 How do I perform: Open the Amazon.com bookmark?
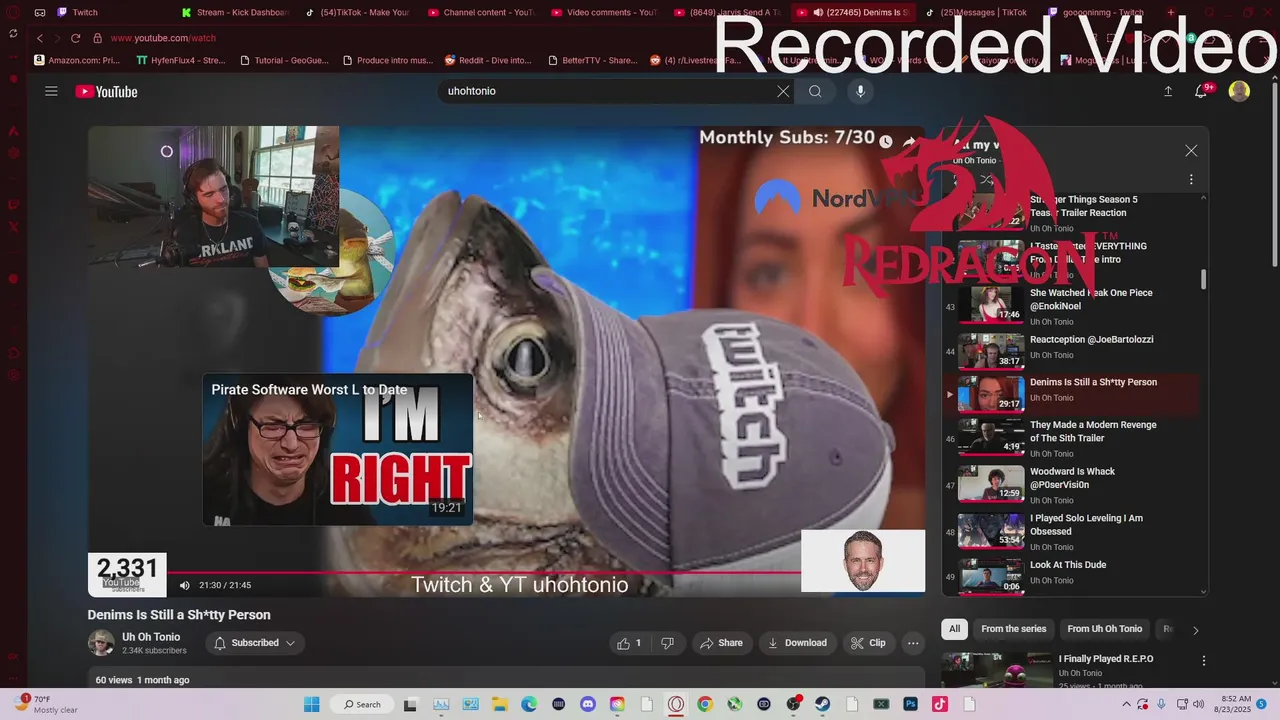77,60
